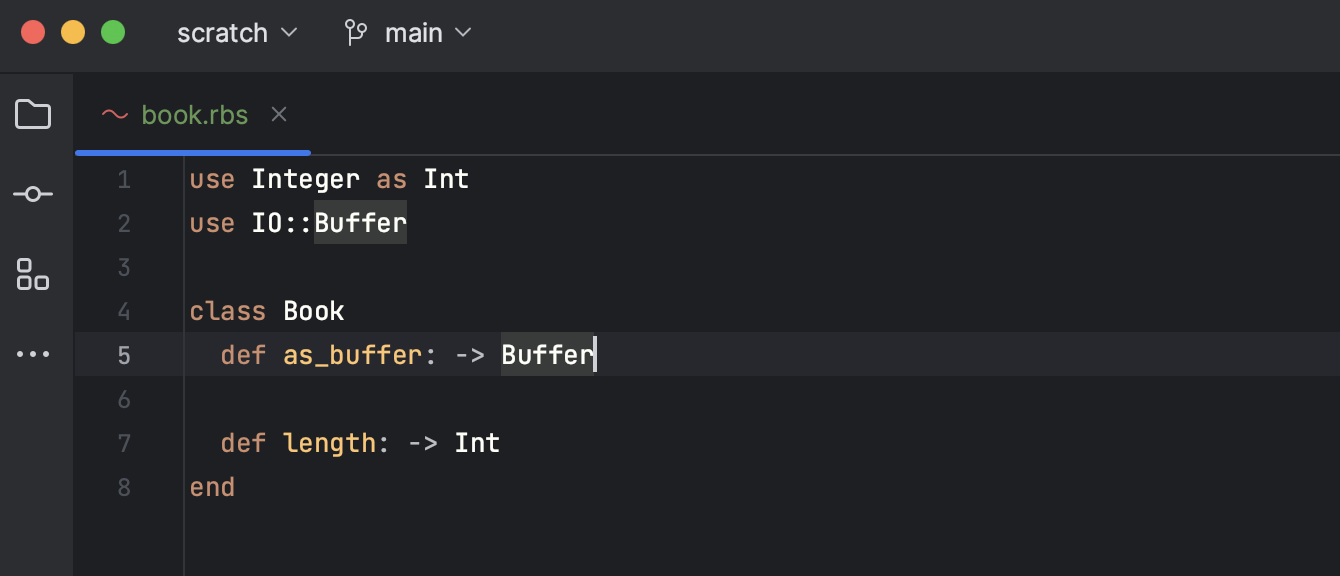The width and height of the screenshot is (1340, 576).
Task: Click line number 5 in the gutter
Action: (124, 356)
